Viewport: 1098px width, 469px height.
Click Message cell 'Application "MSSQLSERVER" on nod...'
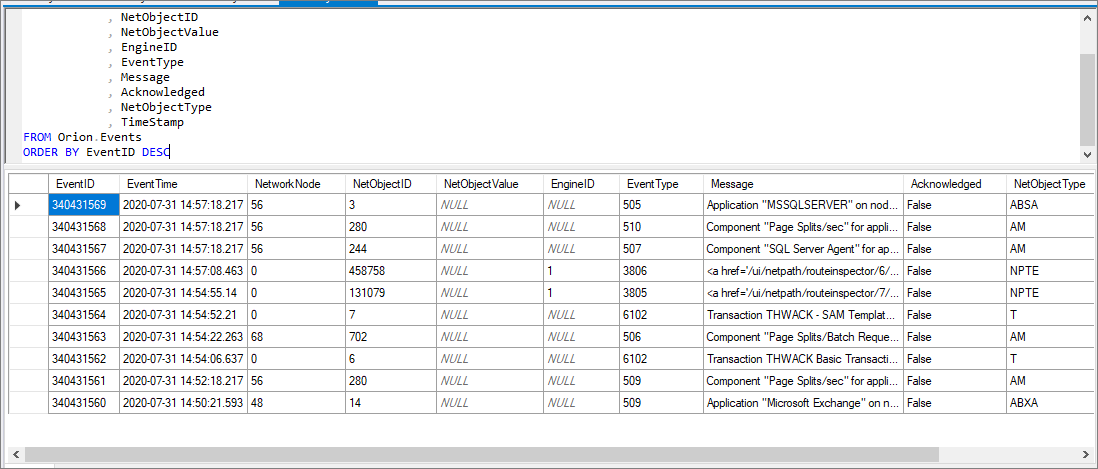click(x=803, y=205)
